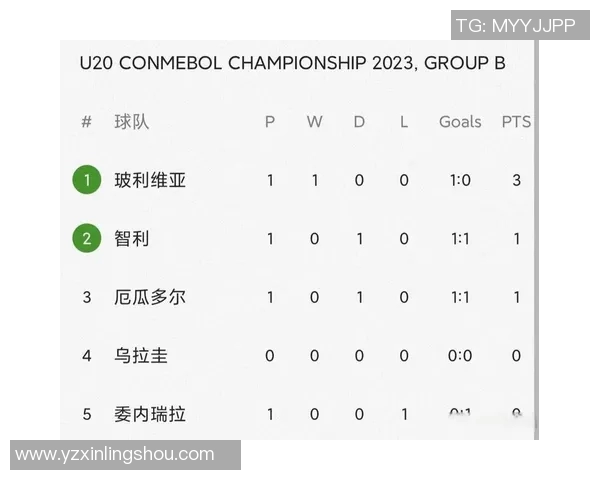Open the 智利 team entry

tap(132, 239)
